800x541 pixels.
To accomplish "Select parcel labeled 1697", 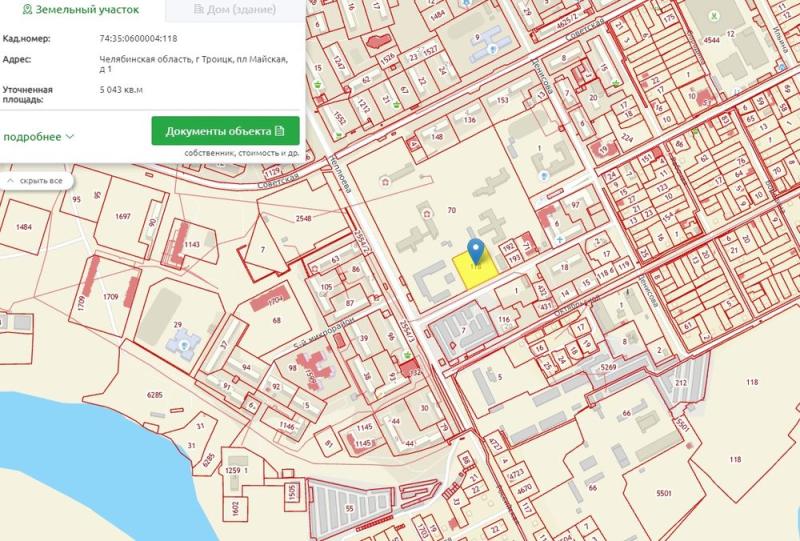I will point(123,216).
